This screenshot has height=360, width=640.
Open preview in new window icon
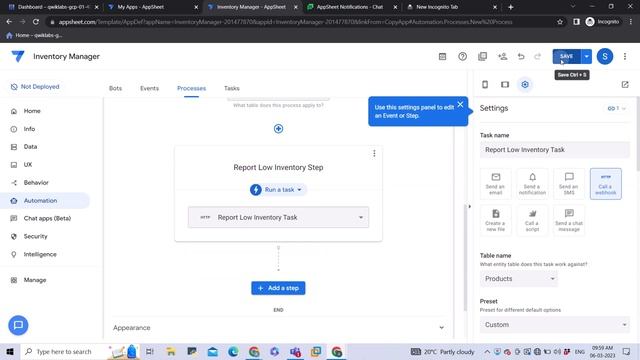(625, 84)
